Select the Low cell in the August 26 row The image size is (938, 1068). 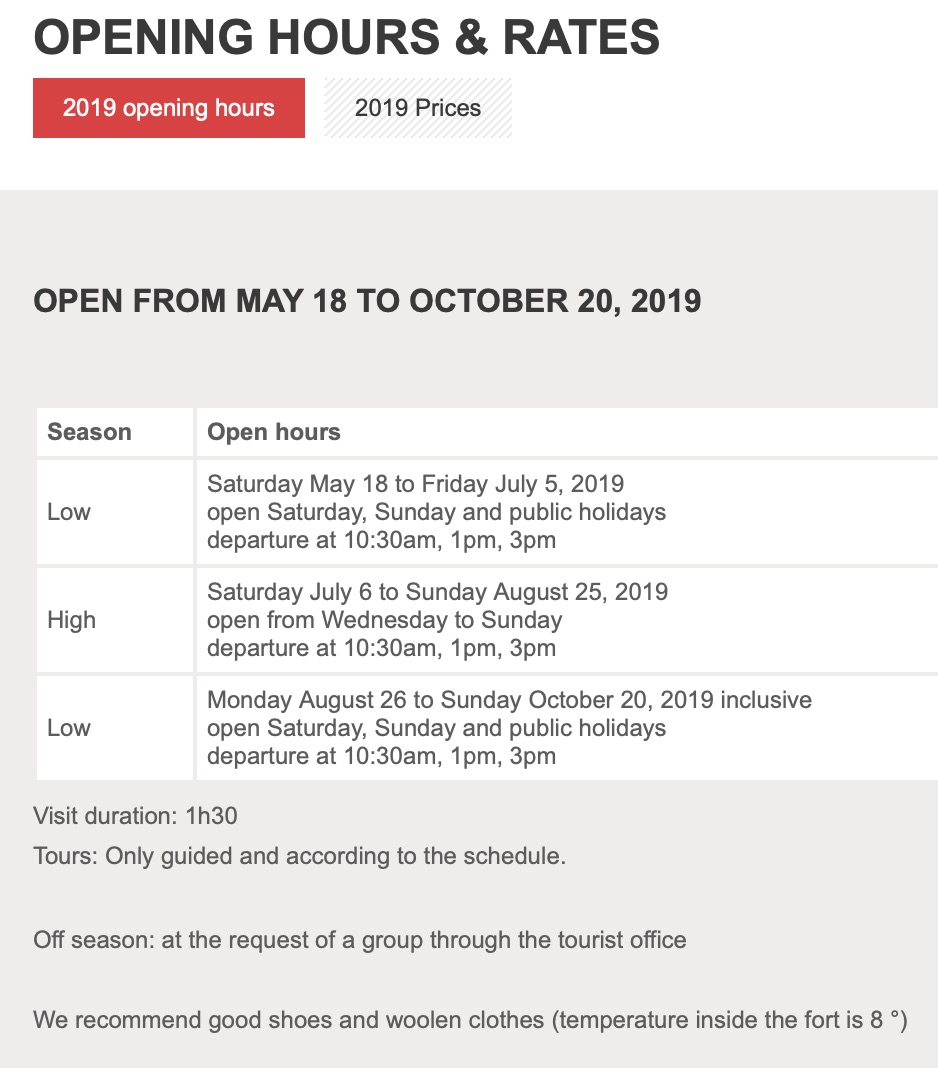tap(69, 728)
